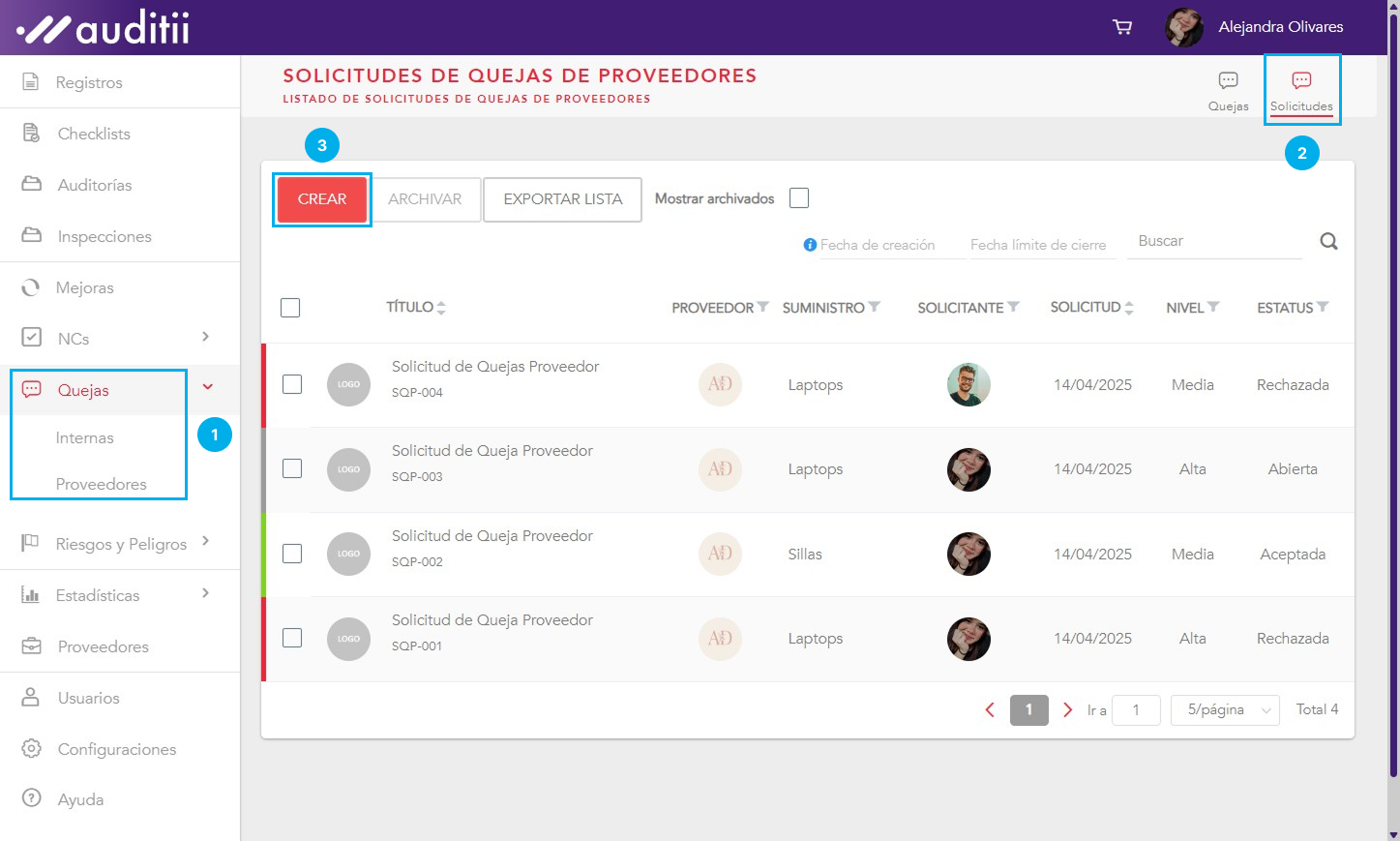Open the Quejas icon in top right
Image resolution: width=1400 pixels, height=841 pixels.
[1228, 90]
